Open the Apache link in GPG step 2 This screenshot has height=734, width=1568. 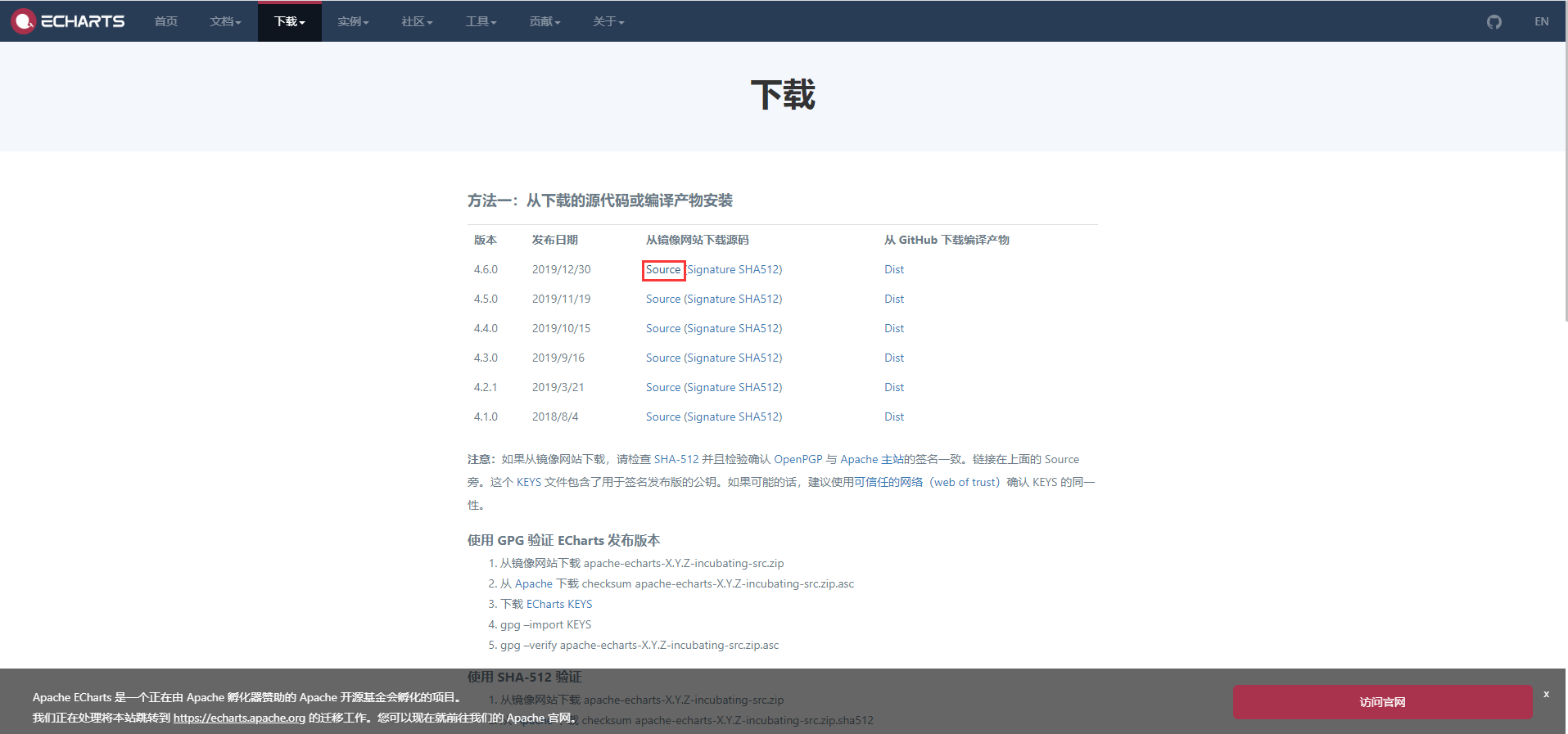point(534,583)
